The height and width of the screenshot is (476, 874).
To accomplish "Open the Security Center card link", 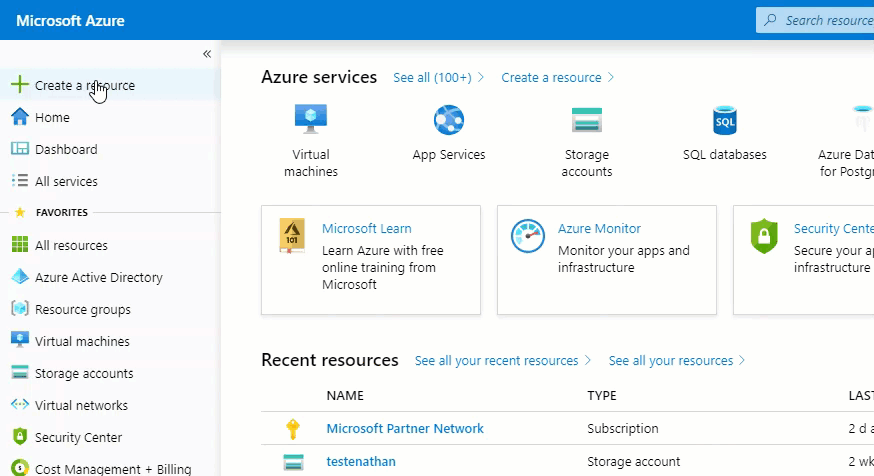I will click(833, 229).
